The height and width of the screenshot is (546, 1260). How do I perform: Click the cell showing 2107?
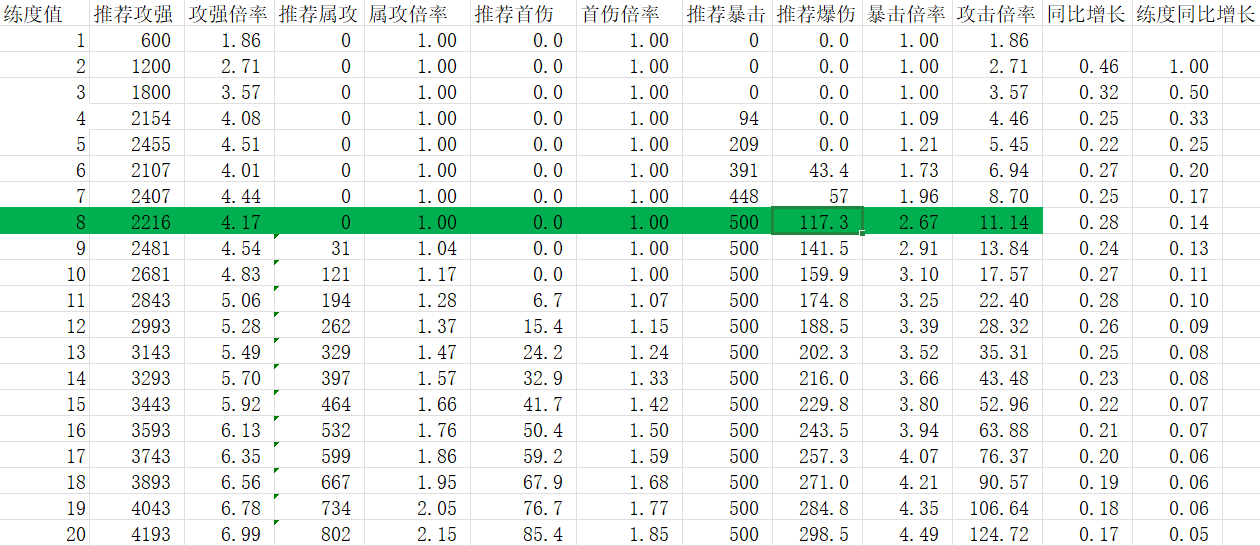[x=137, y=171]
